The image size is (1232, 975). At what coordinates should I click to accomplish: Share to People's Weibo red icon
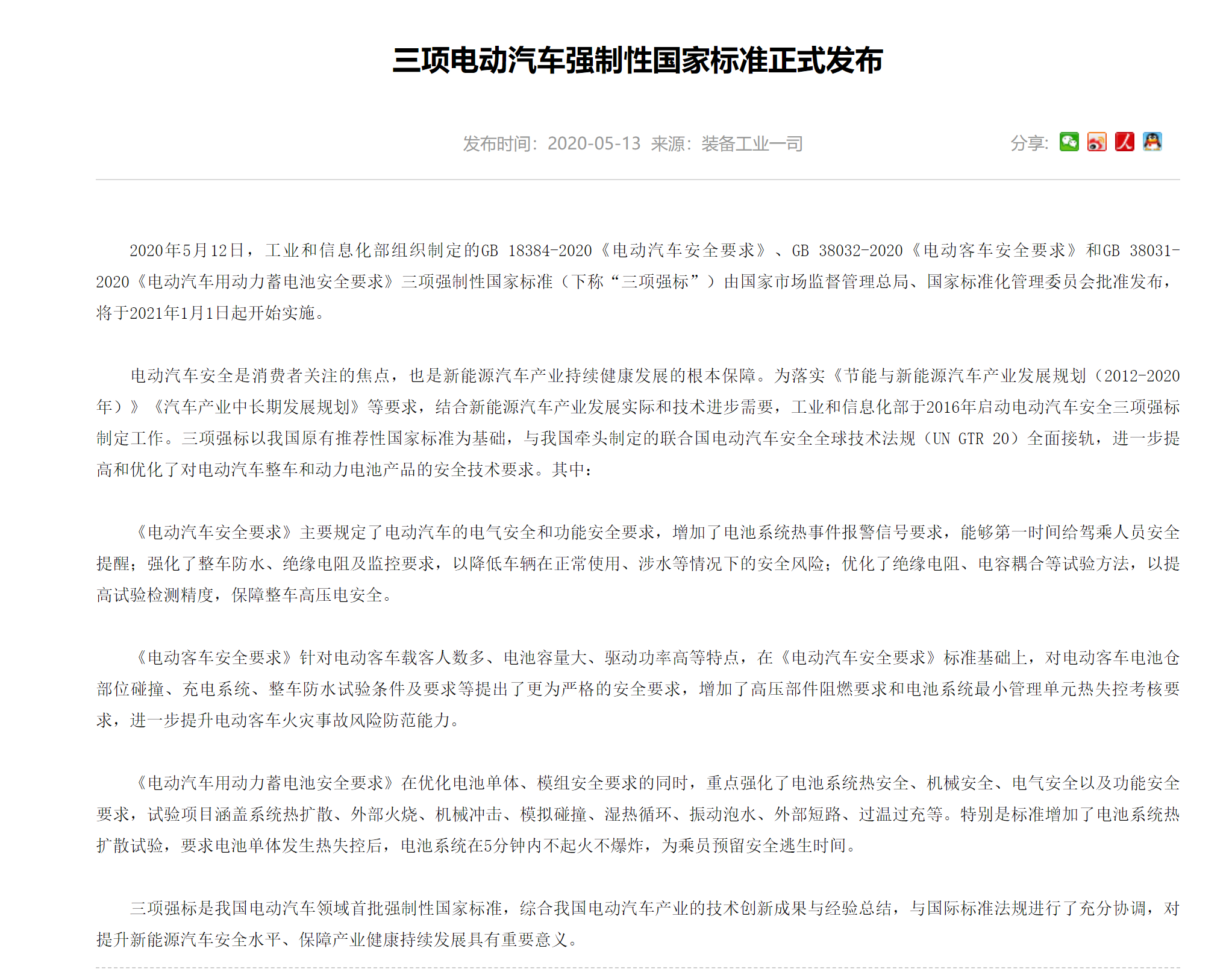pyautogui.click(x=1124, y=142)
